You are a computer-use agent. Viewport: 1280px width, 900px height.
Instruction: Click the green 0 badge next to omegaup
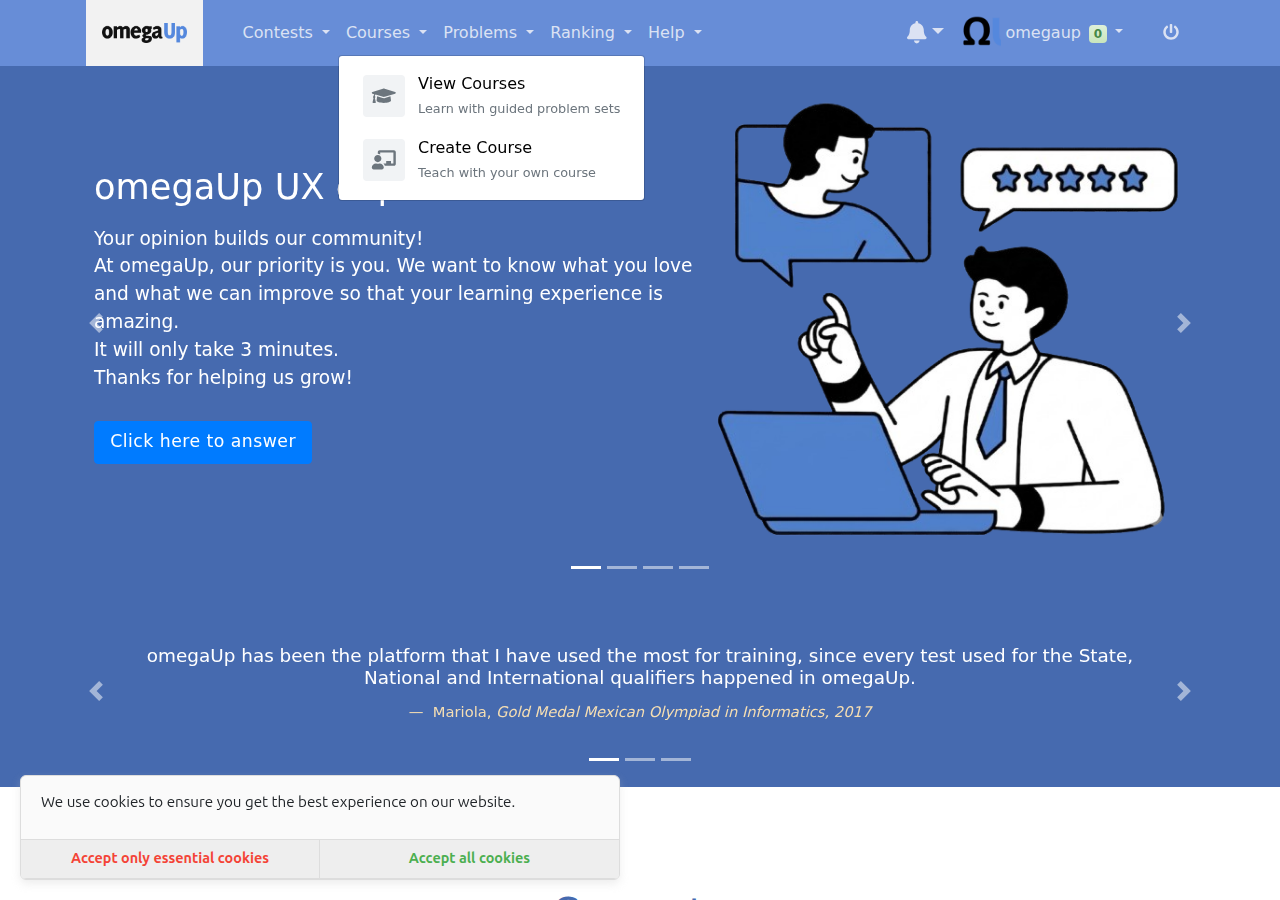pos(1098,34)
